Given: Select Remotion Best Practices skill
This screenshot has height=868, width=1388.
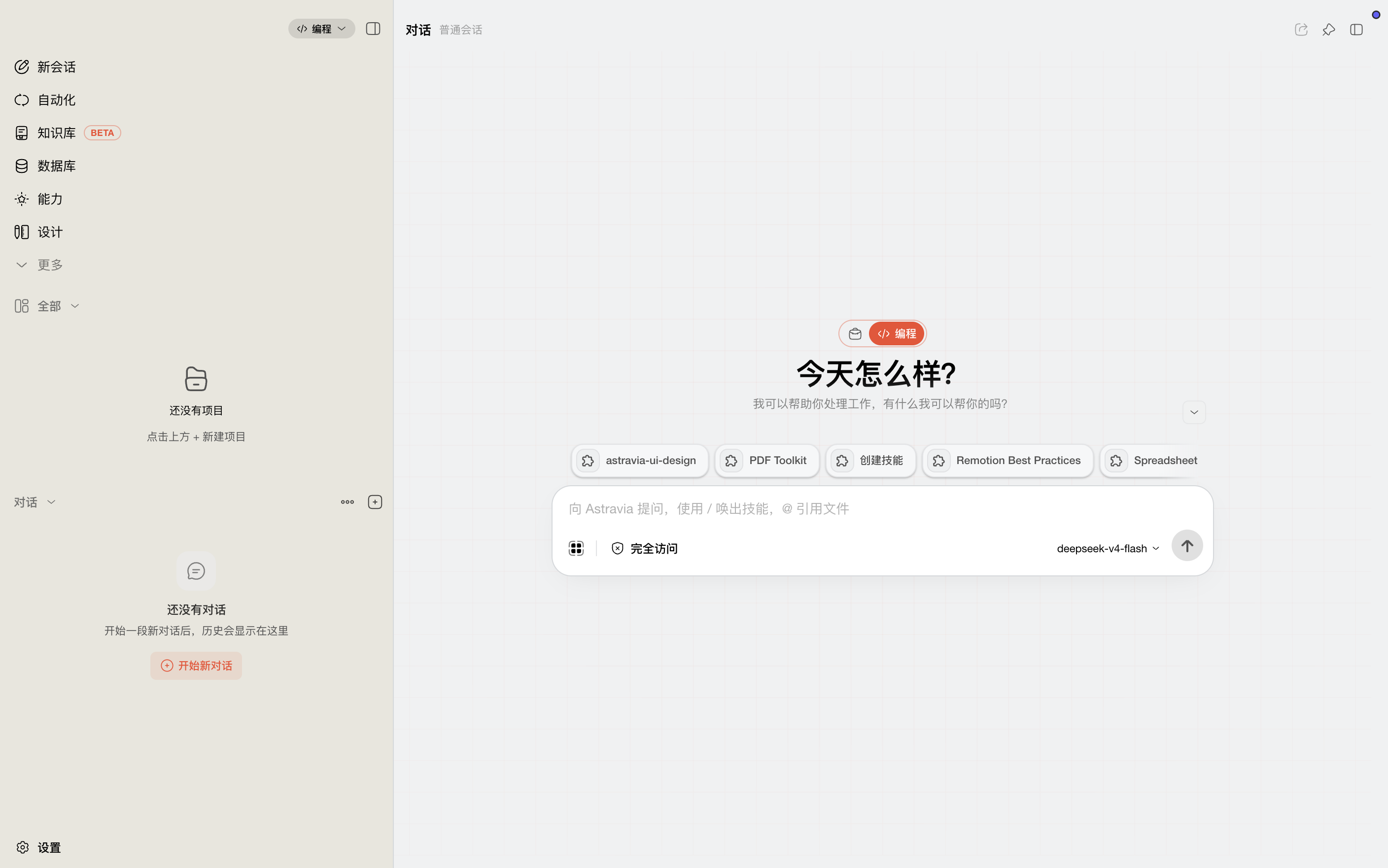Looking at the screenshot, I should tap(1008, 461).
